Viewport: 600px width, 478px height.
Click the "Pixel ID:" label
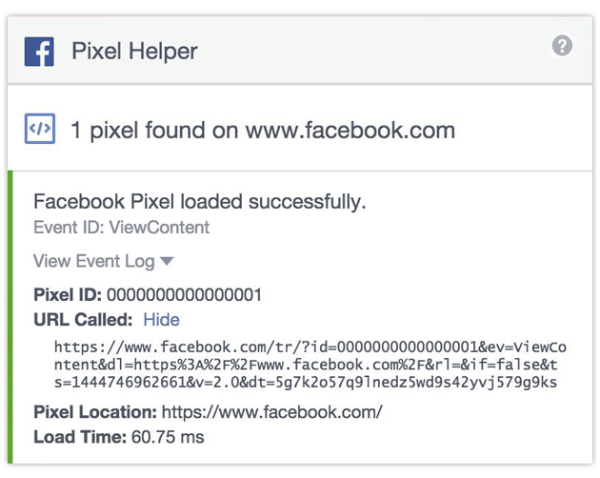[x=67, y=295]
